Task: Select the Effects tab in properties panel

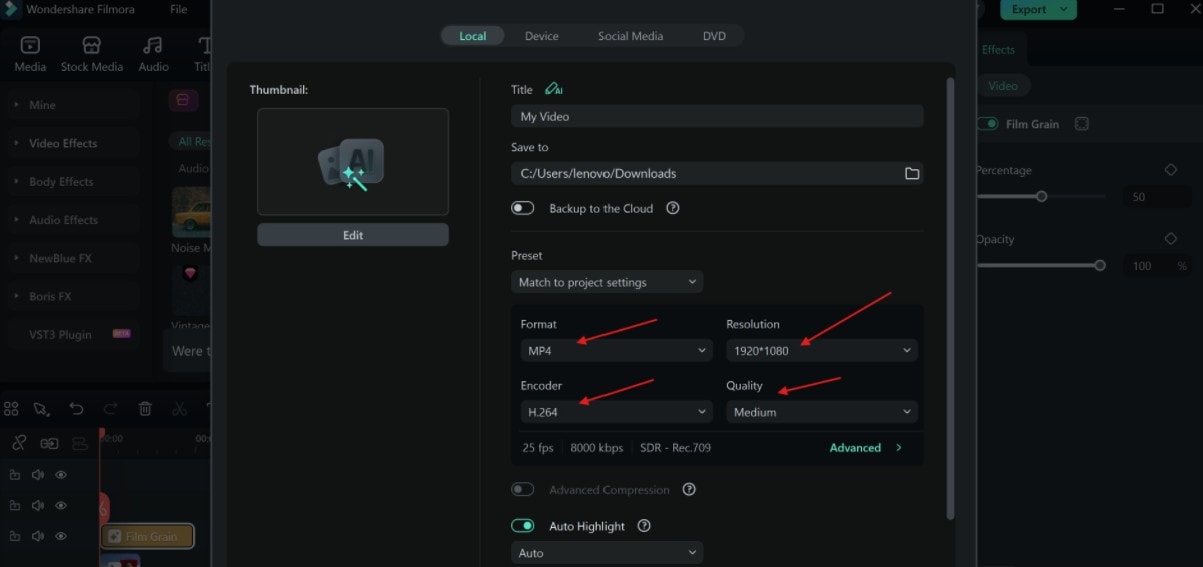Action: [x=997, y=49]
